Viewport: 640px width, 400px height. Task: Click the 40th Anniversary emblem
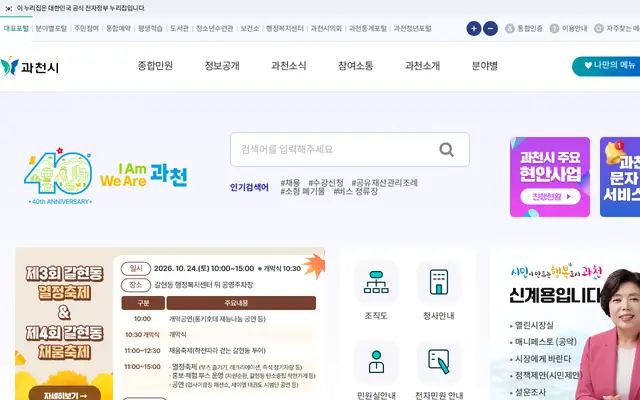[58, 176]
